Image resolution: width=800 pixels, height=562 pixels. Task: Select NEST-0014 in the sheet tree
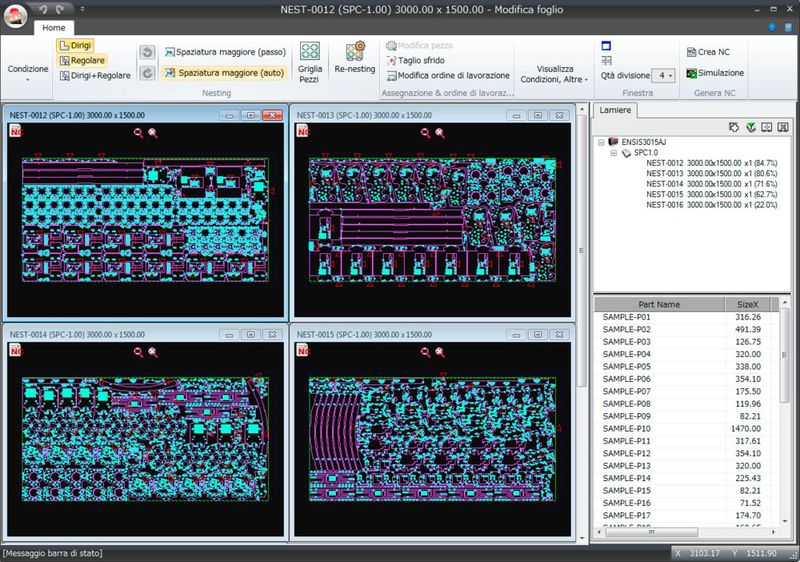(x=665, y=184)
